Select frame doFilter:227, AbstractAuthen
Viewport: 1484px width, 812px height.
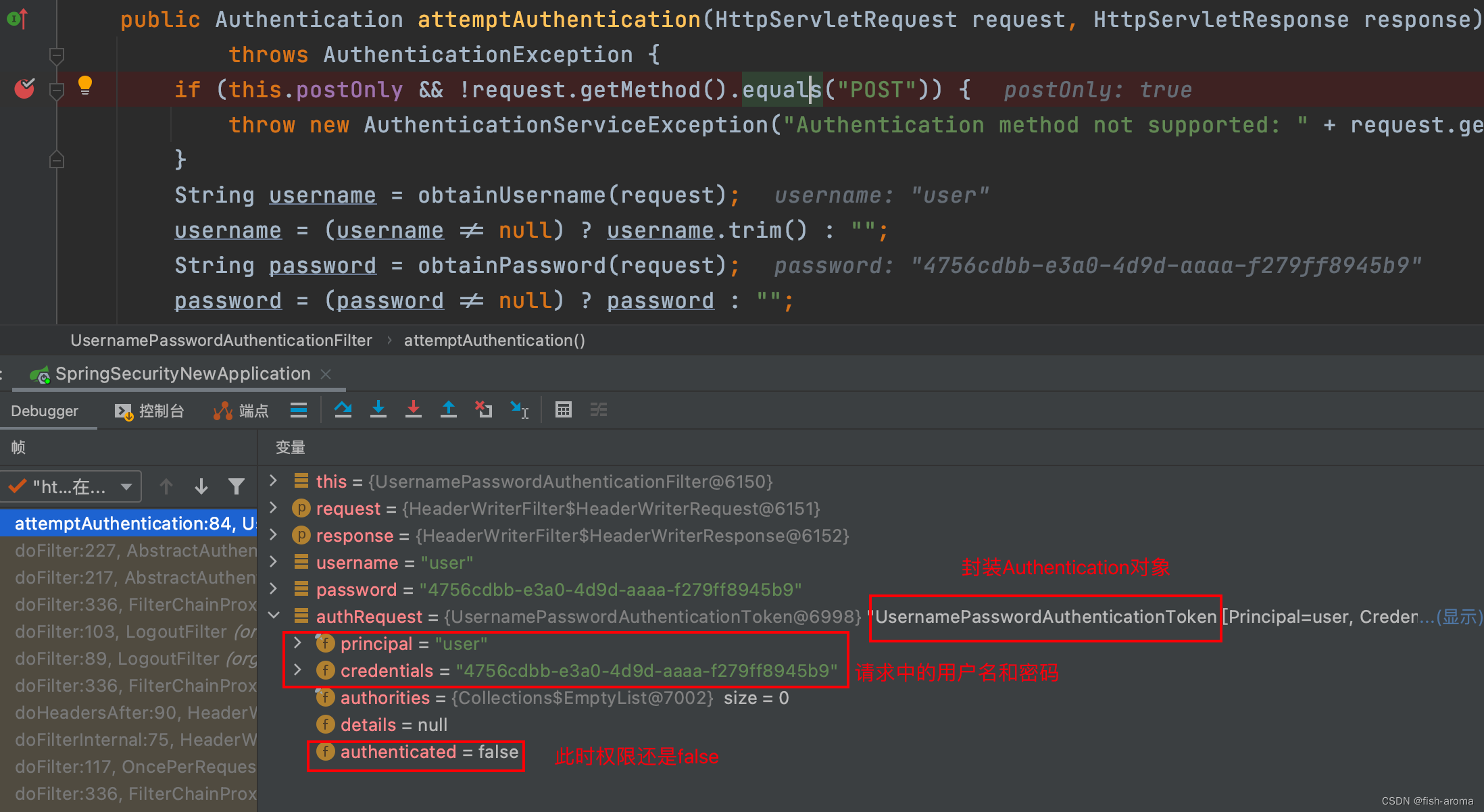[x=128, y=551]
